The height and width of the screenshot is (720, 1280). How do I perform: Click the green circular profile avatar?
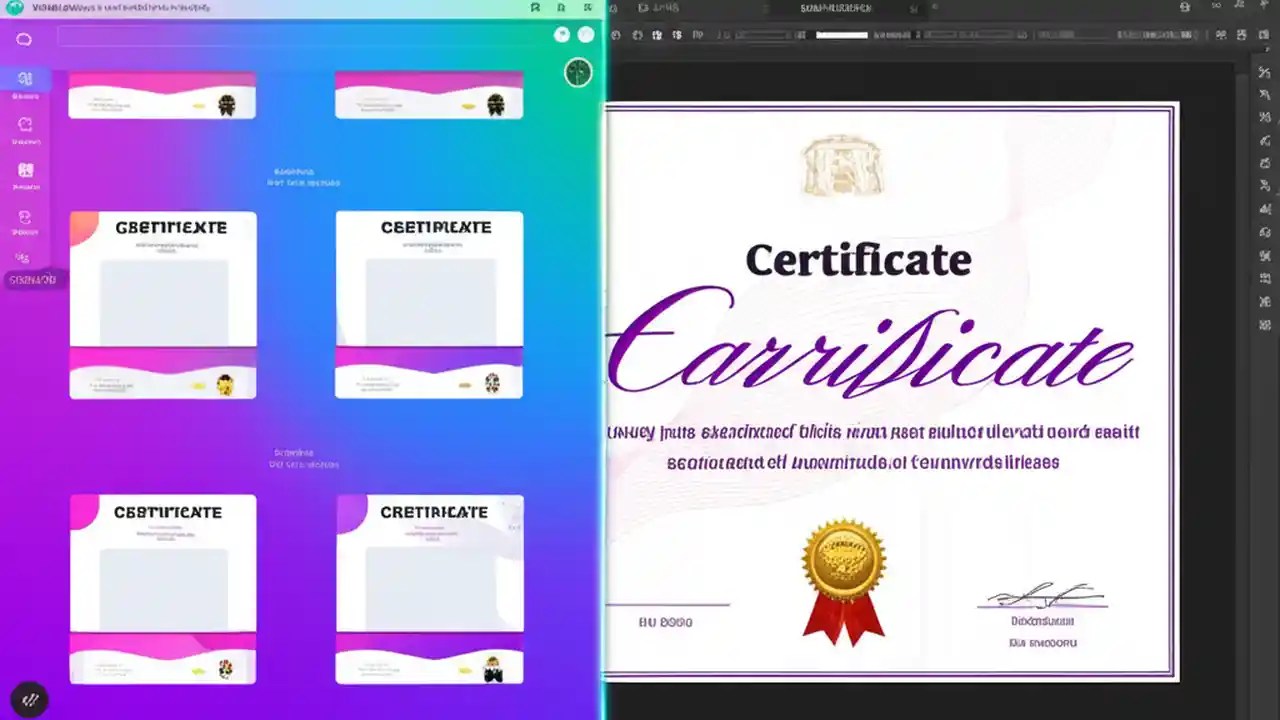pos(578,72)
